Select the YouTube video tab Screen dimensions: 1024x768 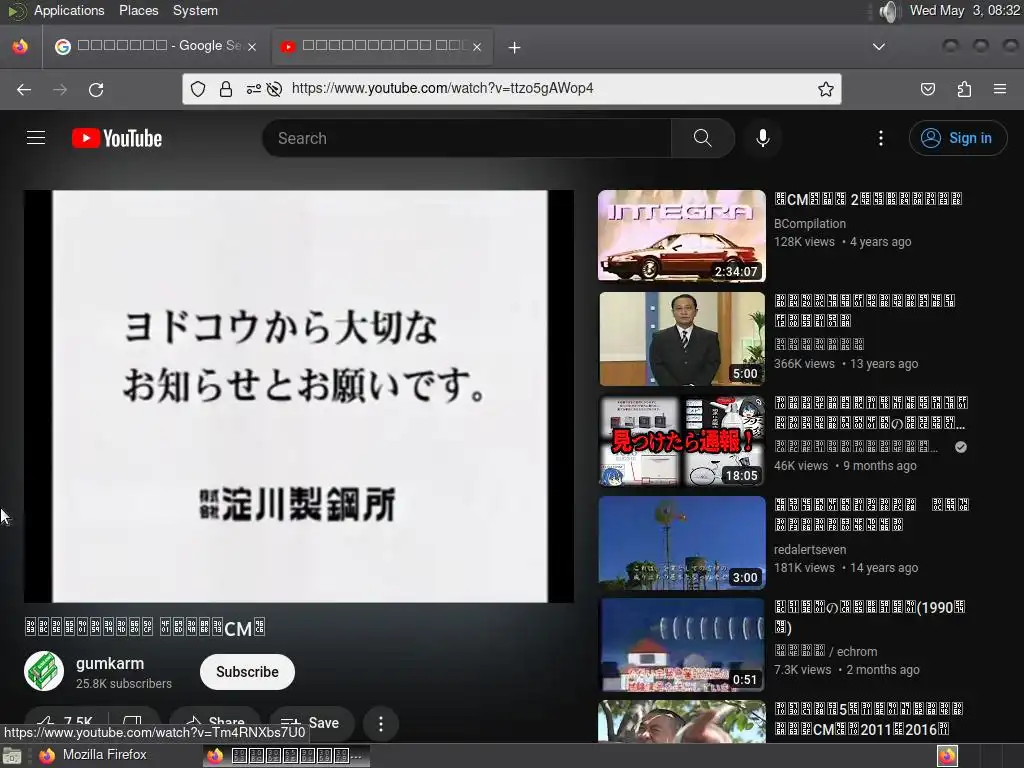click(382, 46)
